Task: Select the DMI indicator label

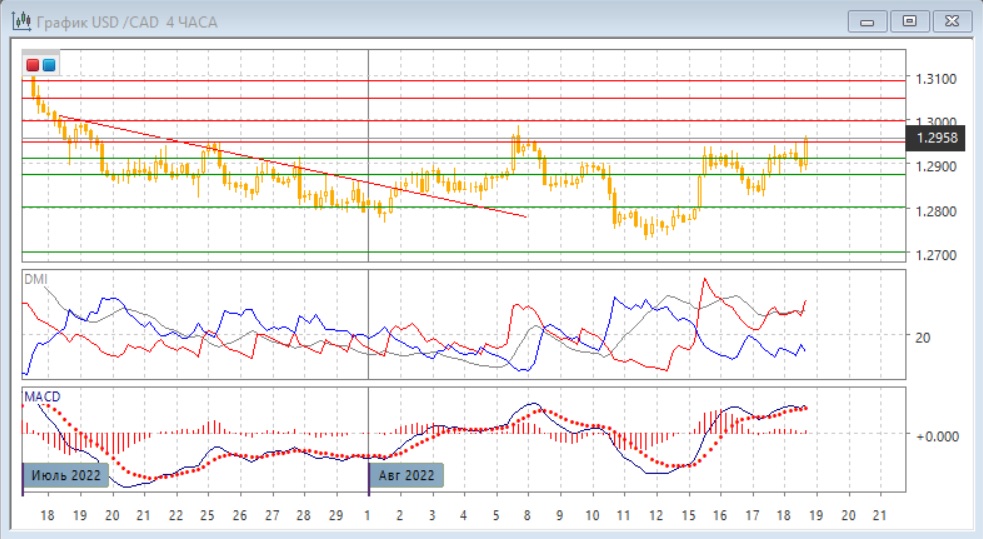Action: [35, 278]
